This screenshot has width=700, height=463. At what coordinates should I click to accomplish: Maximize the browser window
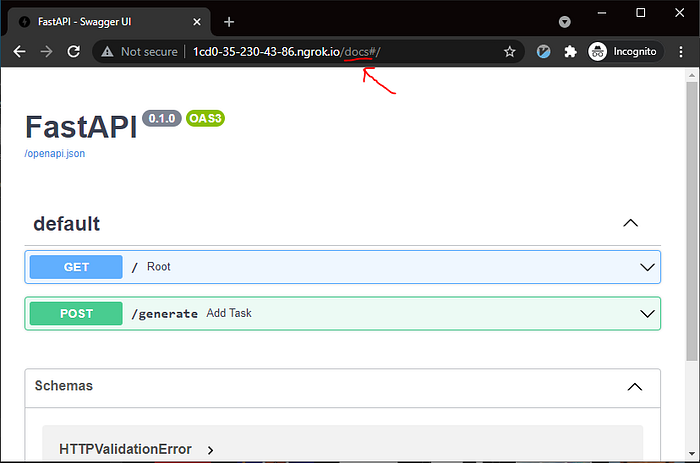coord(641,13)
